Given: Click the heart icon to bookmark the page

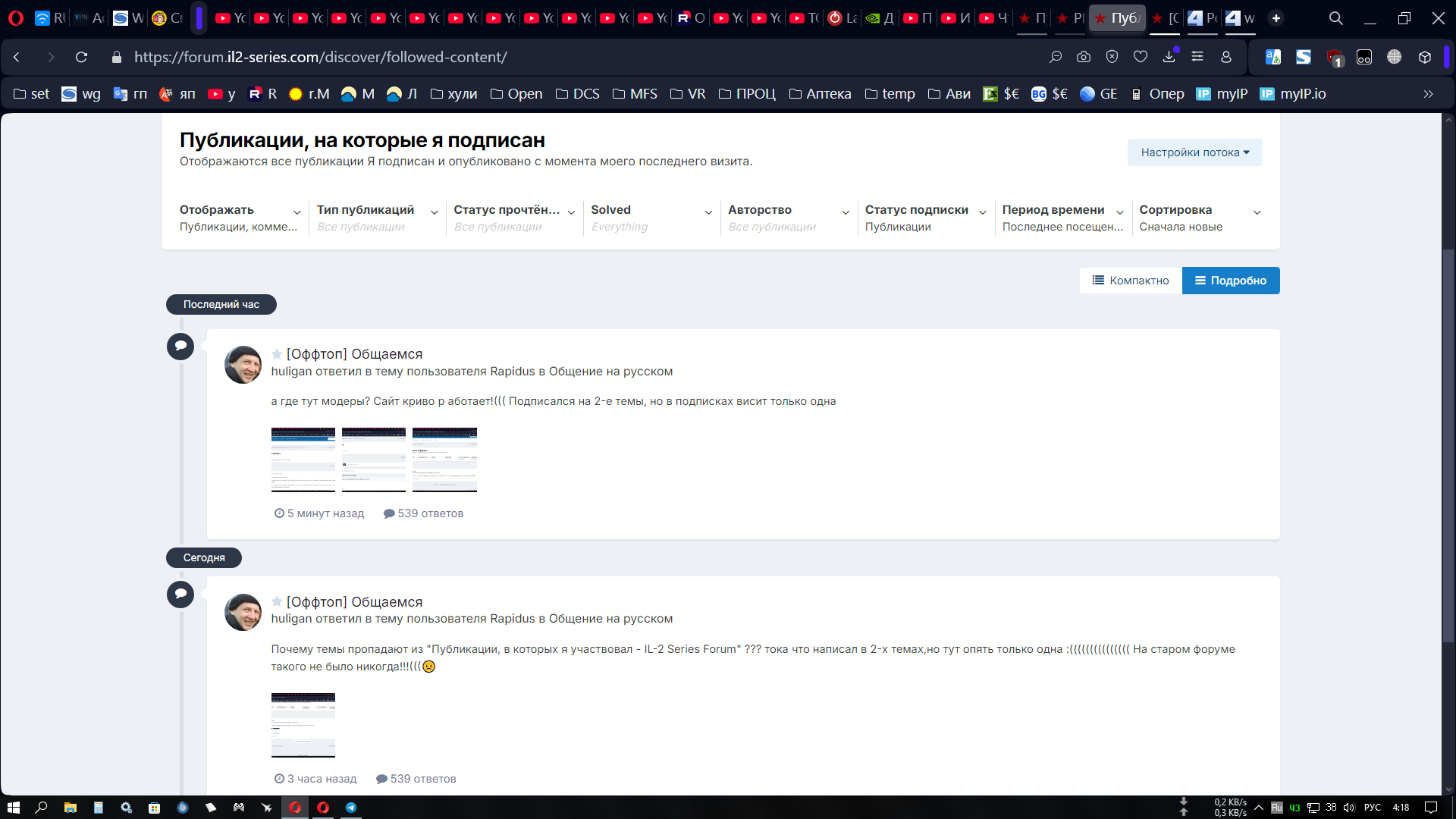Looking at the screenshot, I should click(1140, 57).
